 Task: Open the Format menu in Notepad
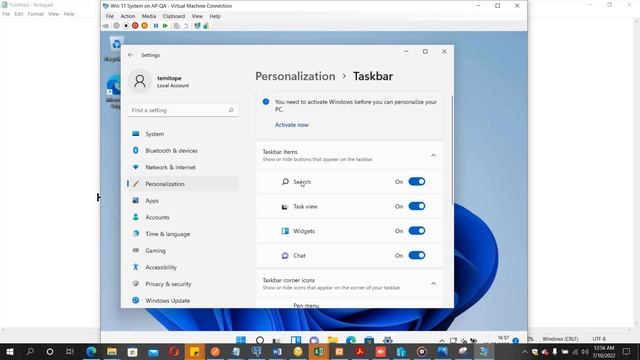(x=36, y=14)
